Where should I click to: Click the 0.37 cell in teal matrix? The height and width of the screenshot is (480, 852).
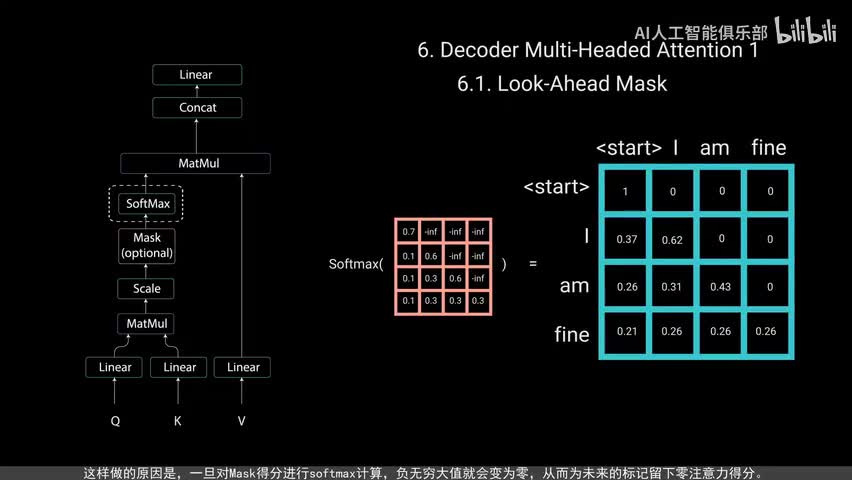point(626,240)
